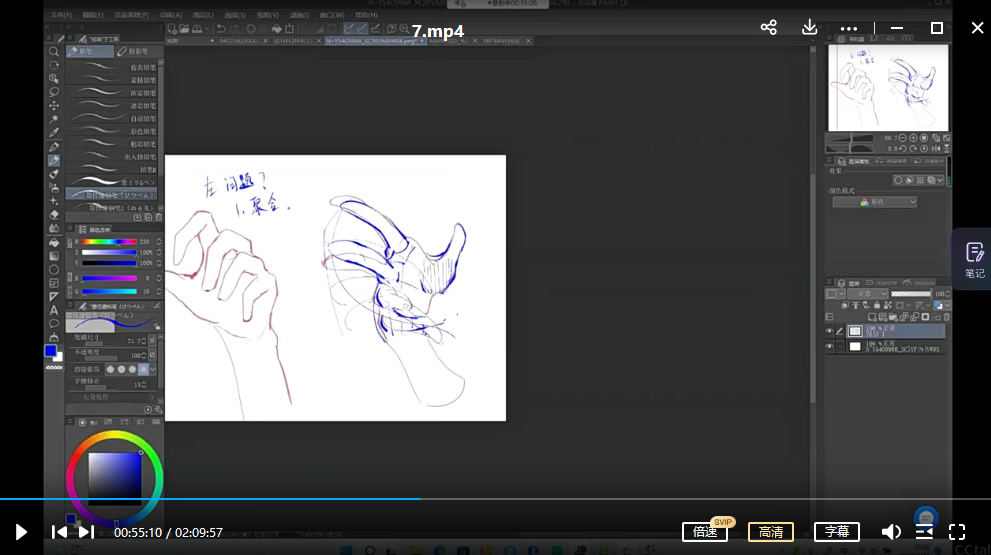The height and width of the screenshot is (555, 991).
Task: Expand the 颜色模式 color mode dropdown
Action: coord(874,202)
